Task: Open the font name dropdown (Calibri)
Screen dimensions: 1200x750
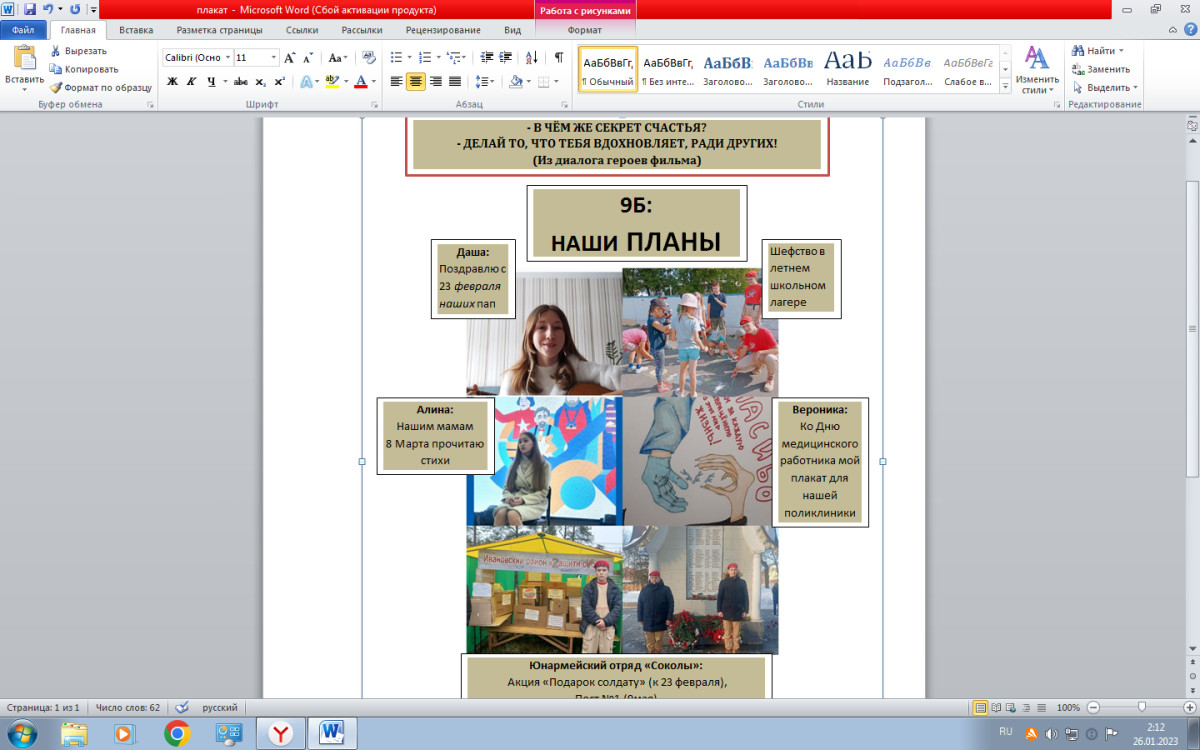Action: pyautogui.click(x=227, y=58)
